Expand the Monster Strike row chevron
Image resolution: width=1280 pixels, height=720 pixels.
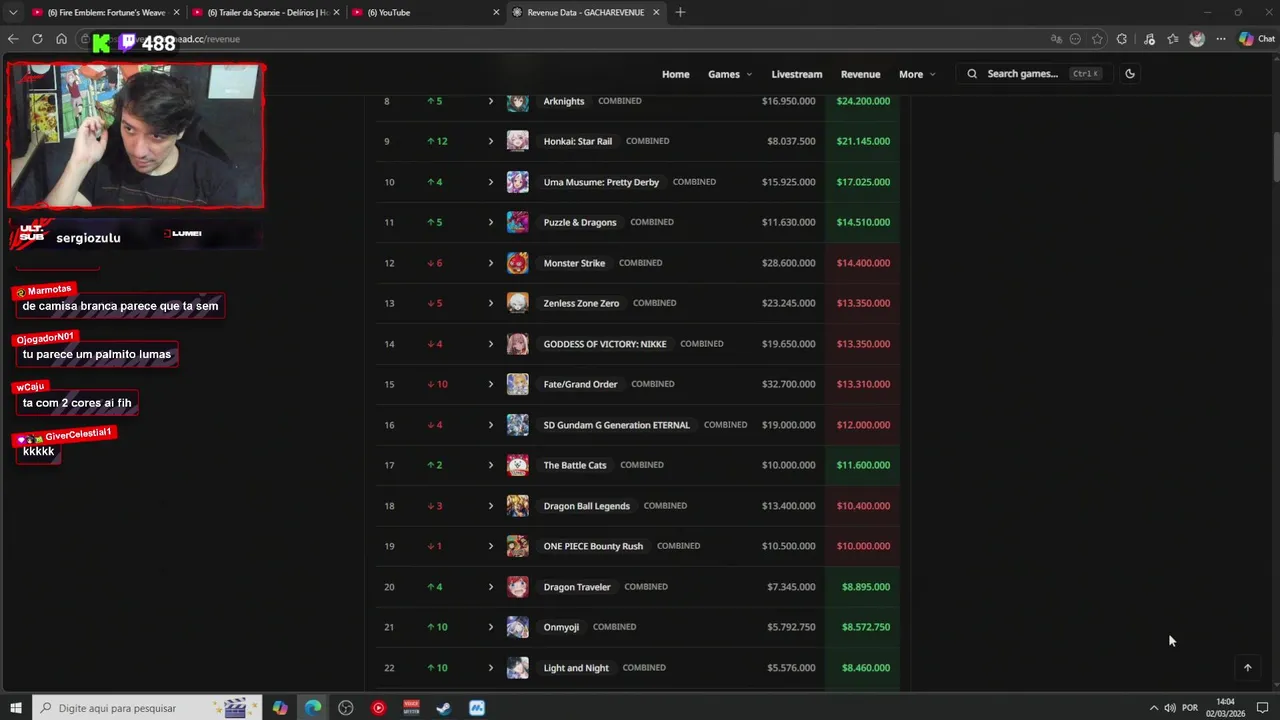point(491,263)
